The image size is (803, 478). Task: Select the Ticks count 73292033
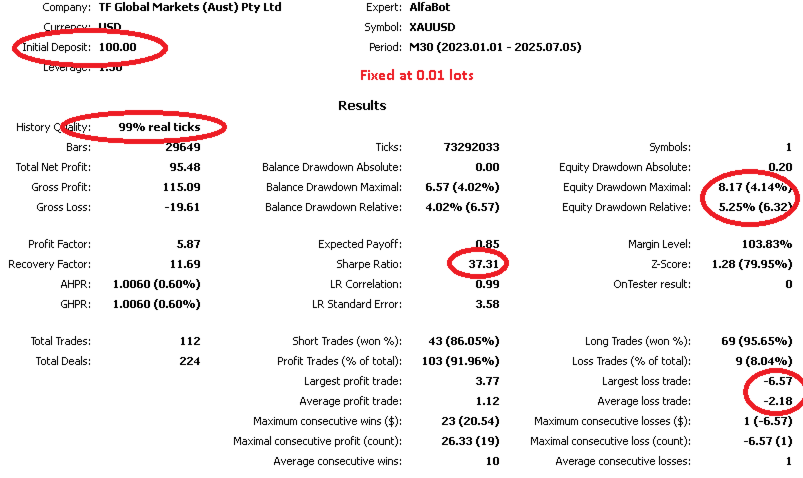click(x=471, y=147)
